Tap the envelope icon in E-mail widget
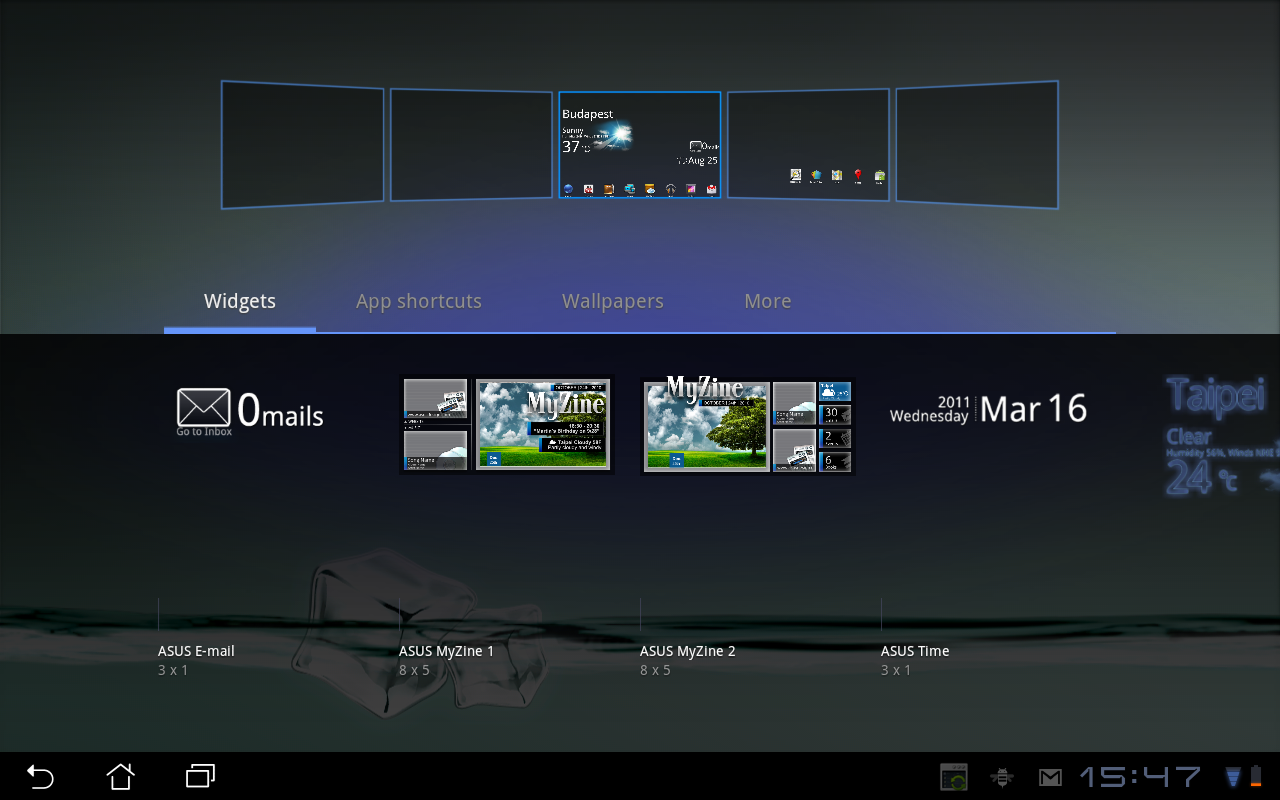Screen dimensions: 1280x800 (203, 407)
